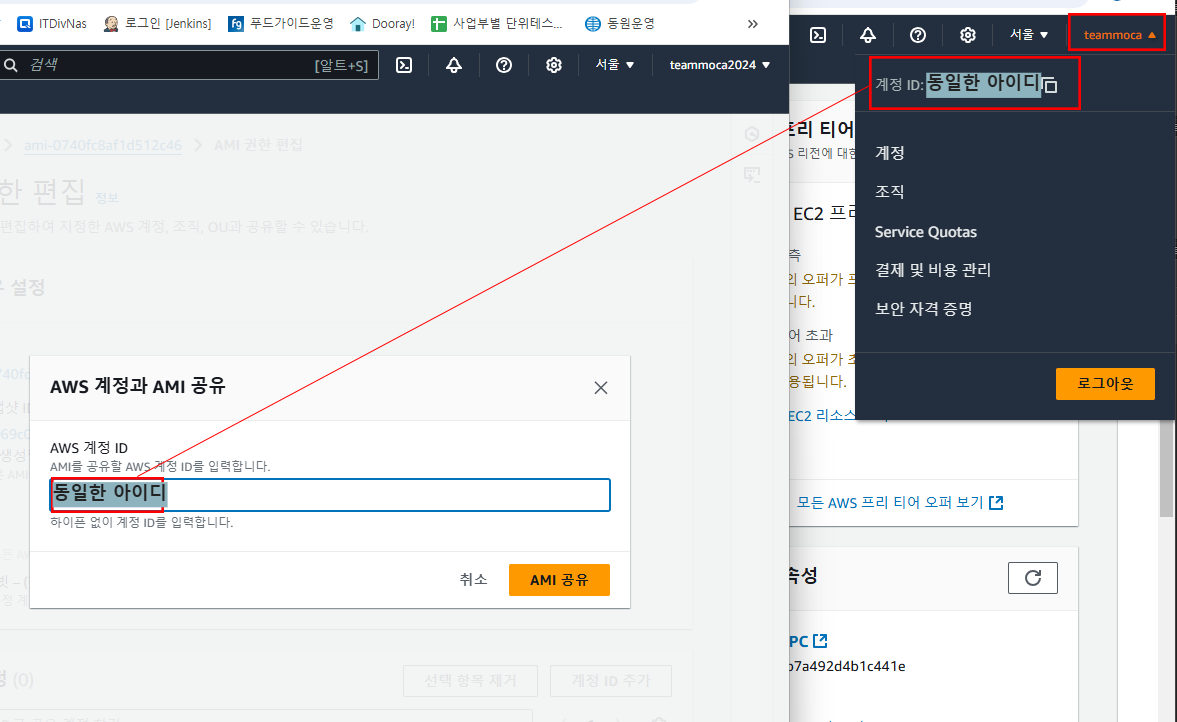Open the 서울 region dropdown in right window
1177x722 pixels.
tap(1028, 35)
